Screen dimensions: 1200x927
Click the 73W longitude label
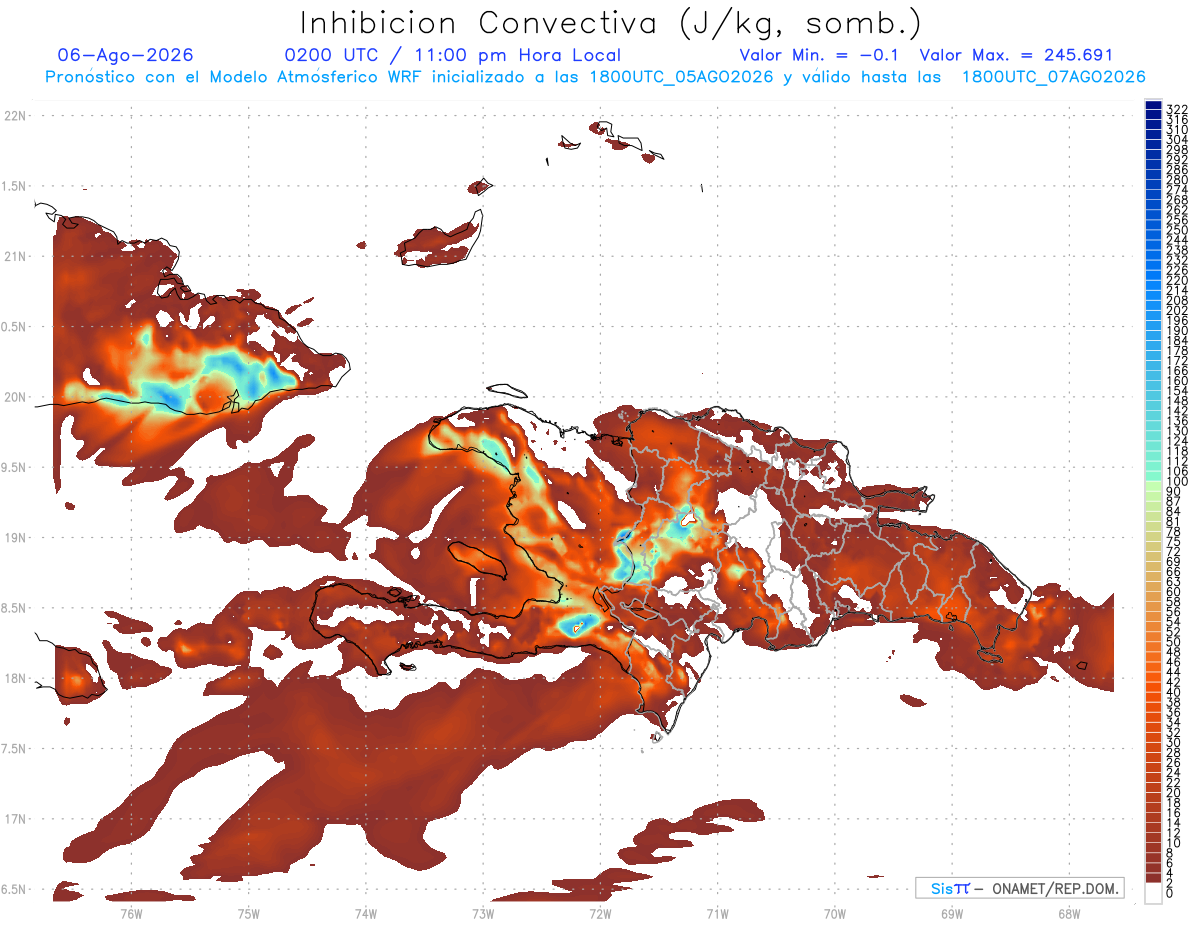pos(482,913)
